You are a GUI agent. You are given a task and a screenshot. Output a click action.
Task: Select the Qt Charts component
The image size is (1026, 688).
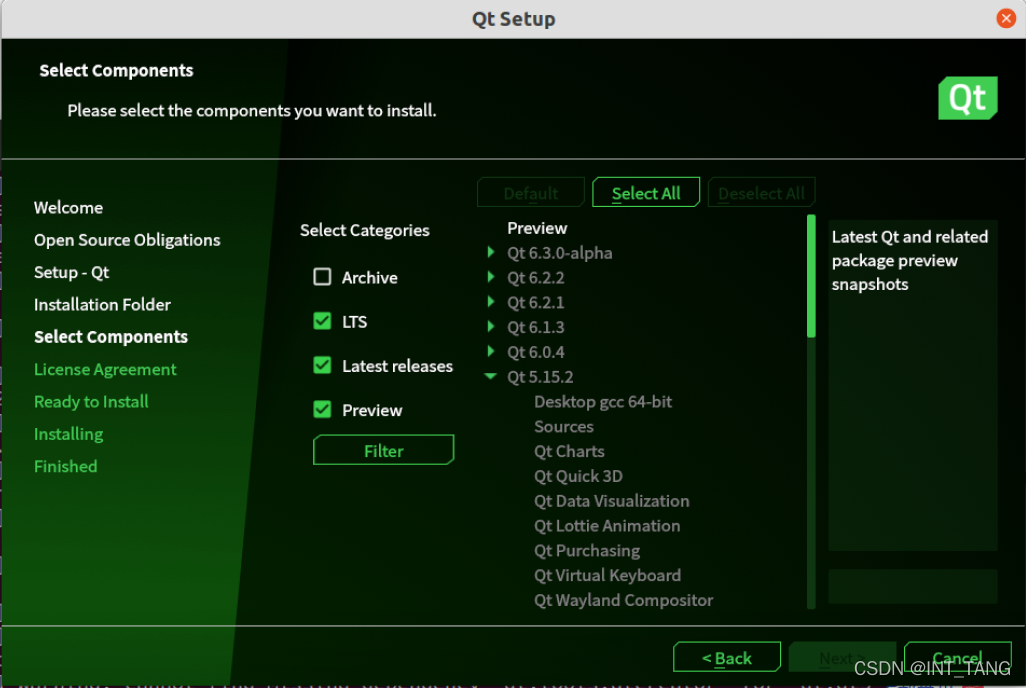[569, 451]
